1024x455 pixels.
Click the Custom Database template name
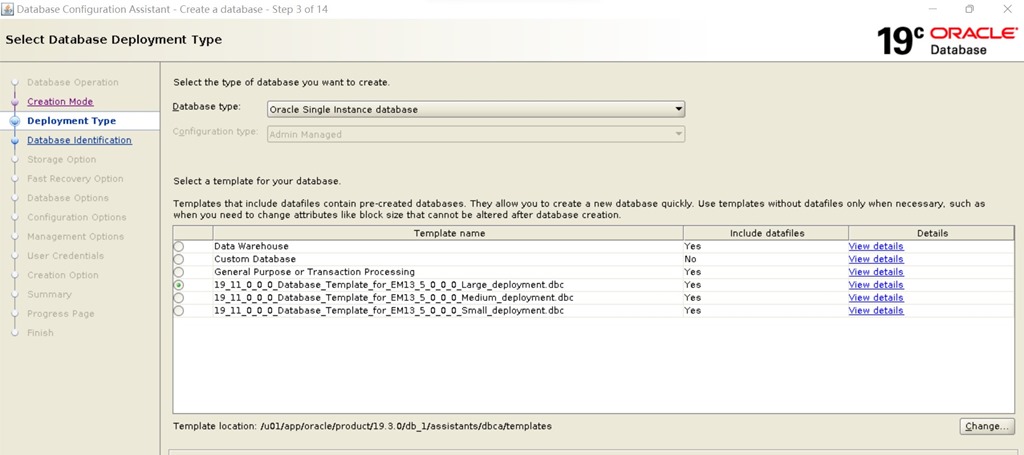[x=255, y=259]
